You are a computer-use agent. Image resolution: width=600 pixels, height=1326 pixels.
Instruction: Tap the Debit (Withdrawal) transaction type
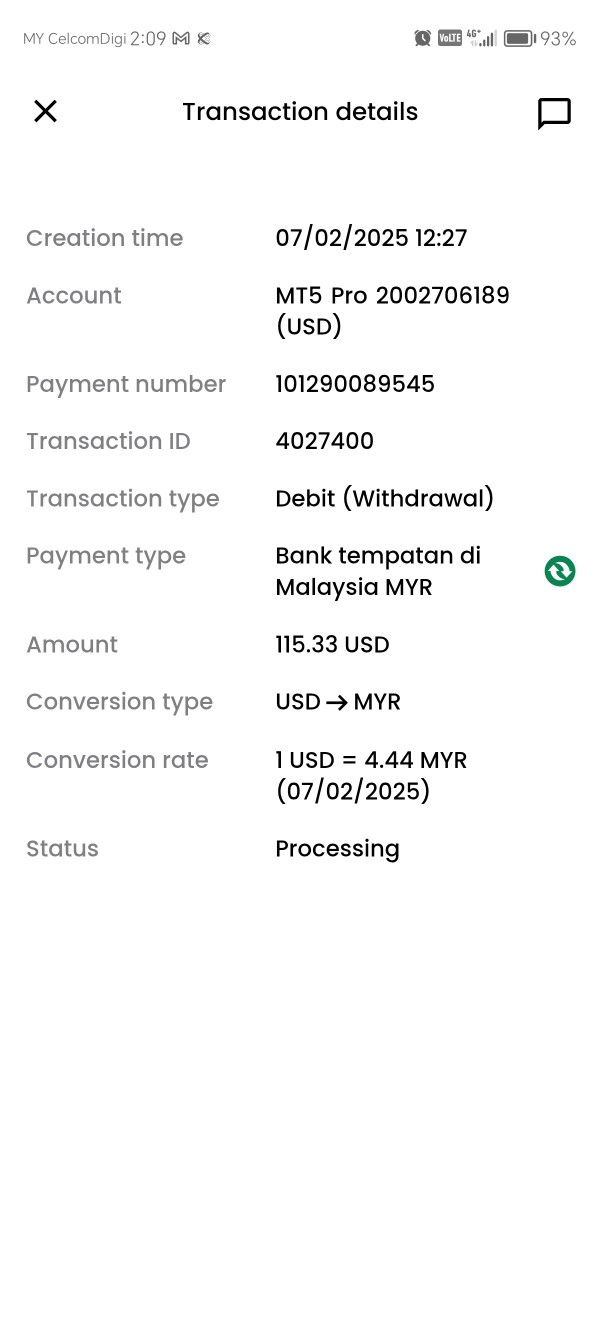[x=384, y=498]
